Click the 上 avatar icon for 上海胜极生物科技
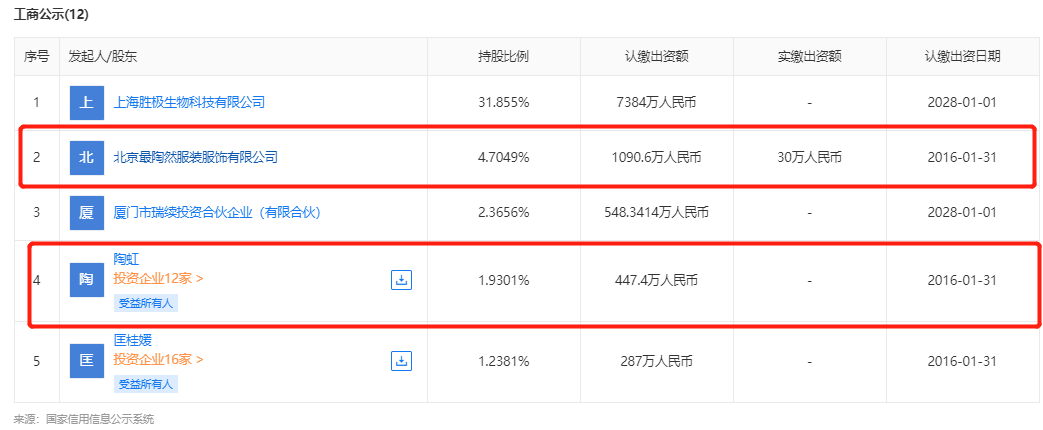This screenshot has height=430, width=1043. [x=87, y=103]
